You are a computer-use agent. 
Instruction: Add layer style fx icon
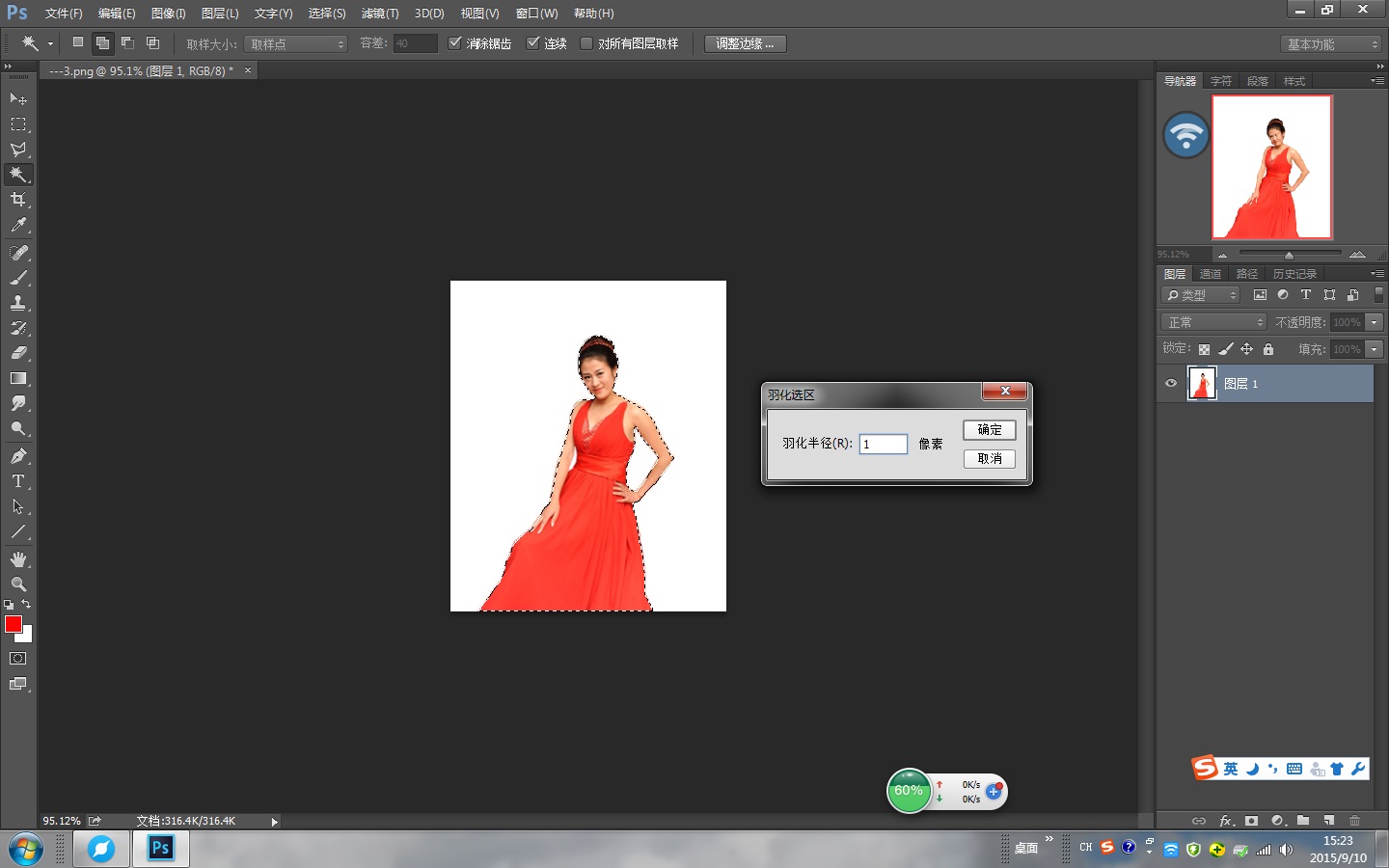tap(1226, 821)
